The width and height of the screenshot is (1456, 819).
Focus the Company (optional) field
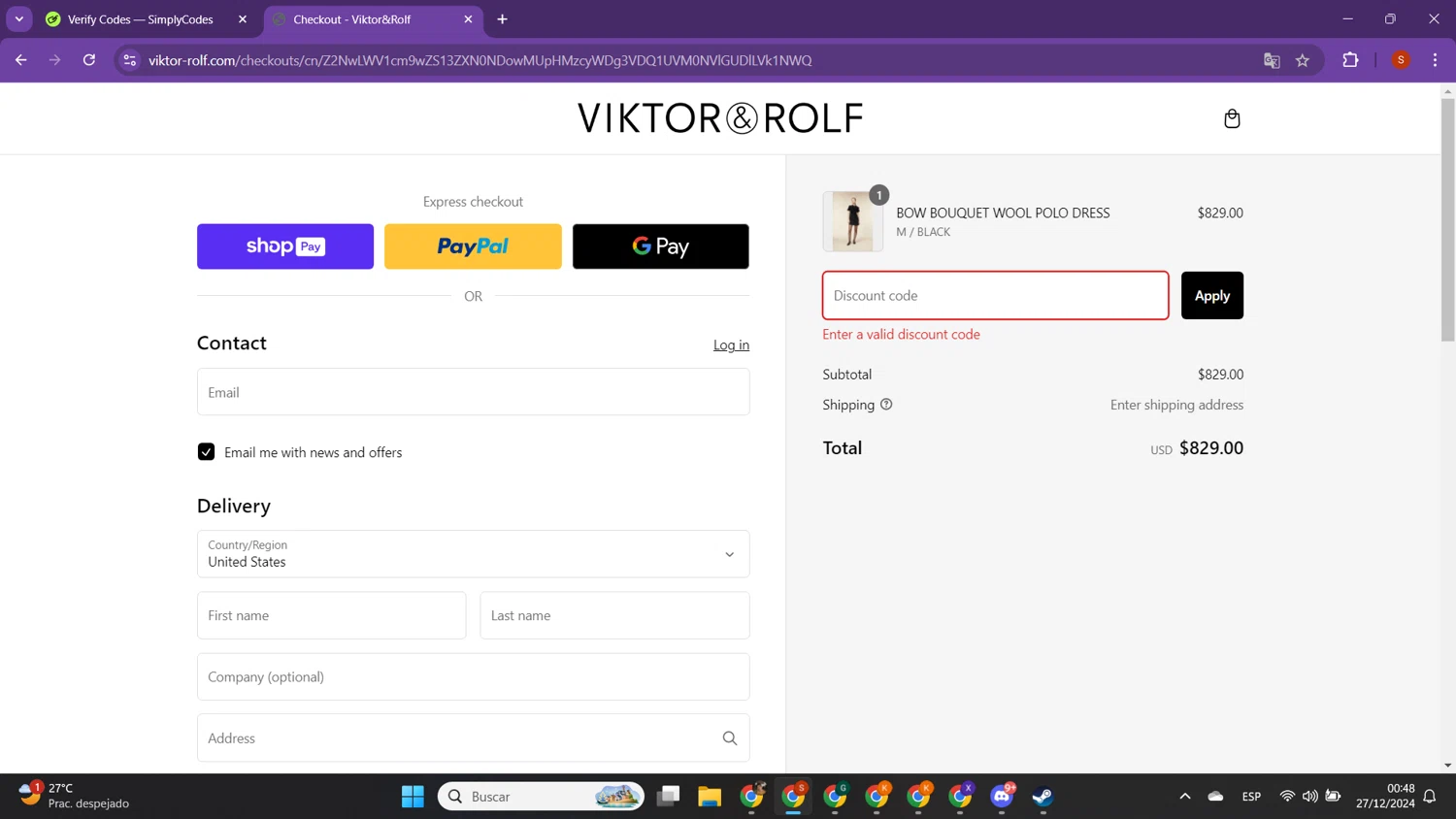pyautogui.click(x=474, y=677)
